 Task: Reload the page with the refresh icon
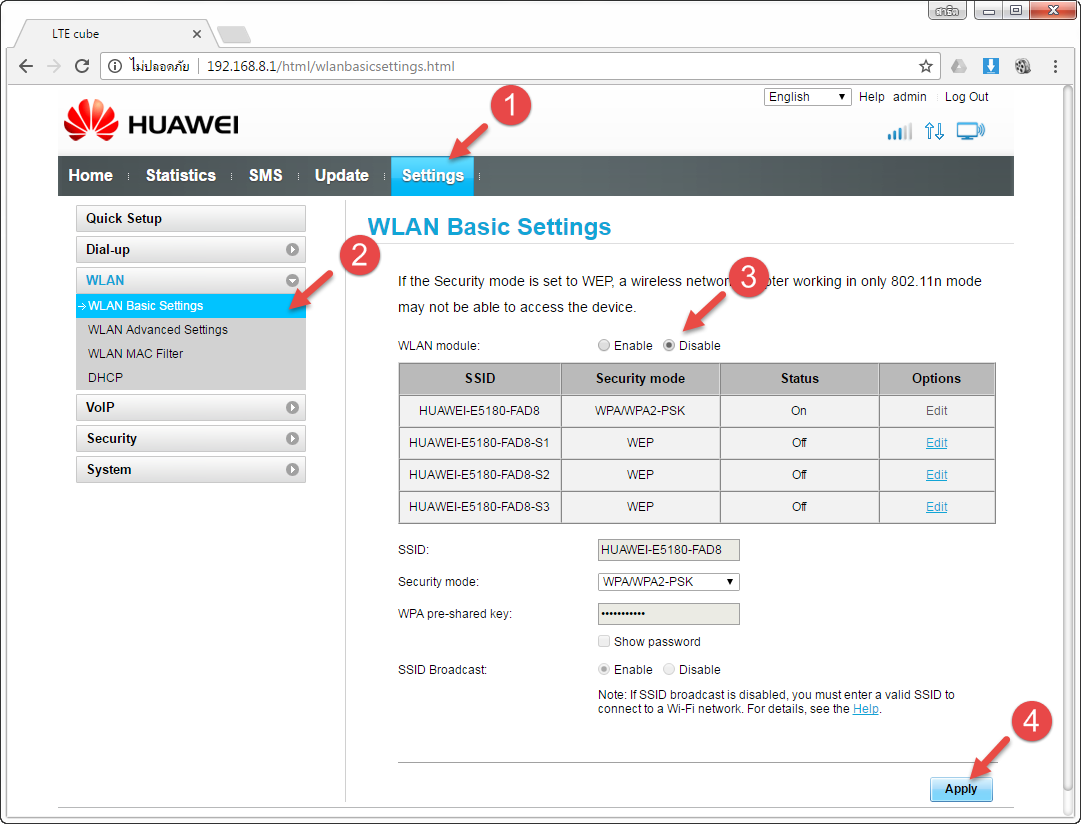click(x=82, y=66)
